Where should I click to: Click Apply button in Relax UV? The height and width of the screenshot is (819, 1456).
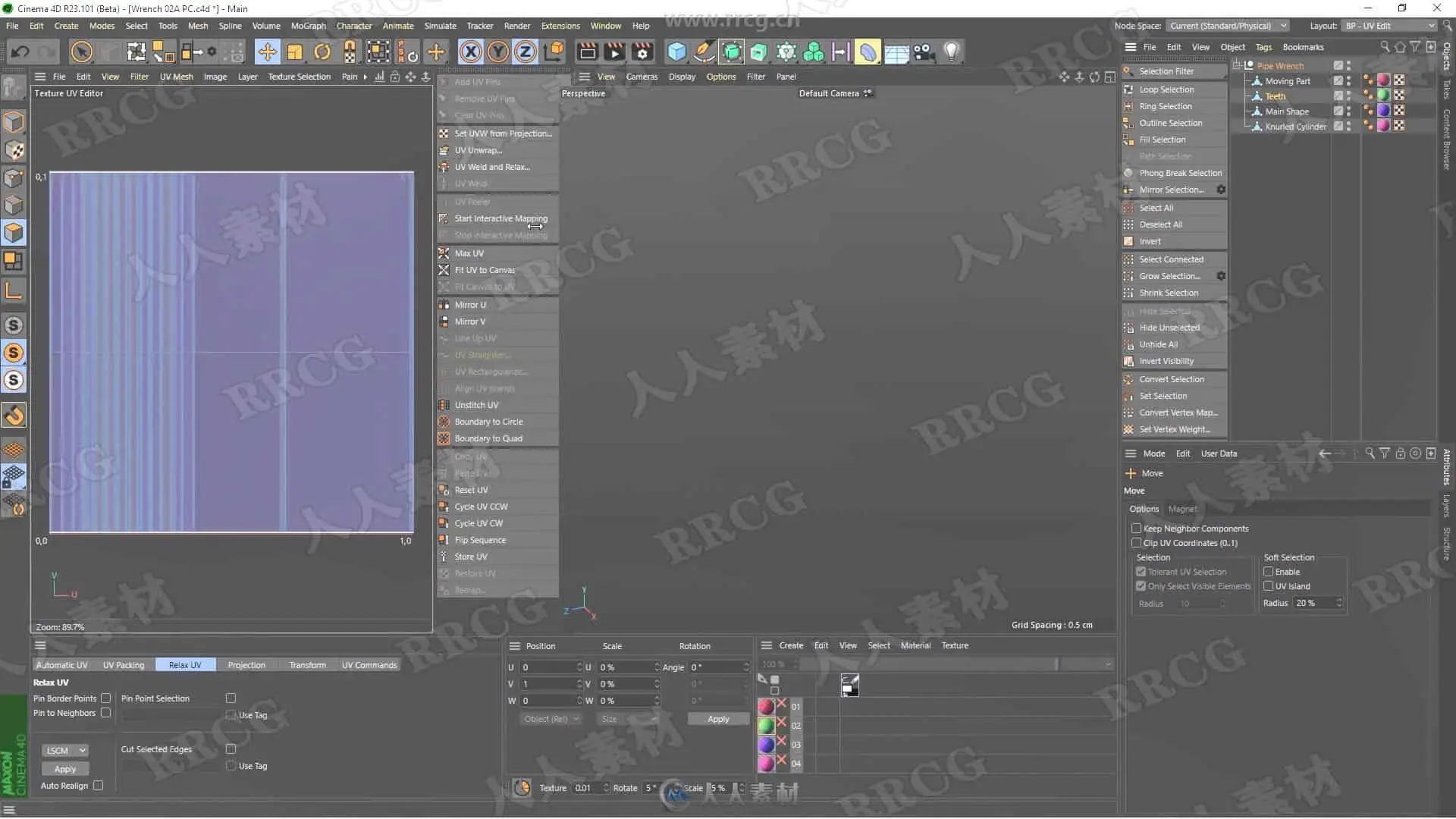[65, 769]
